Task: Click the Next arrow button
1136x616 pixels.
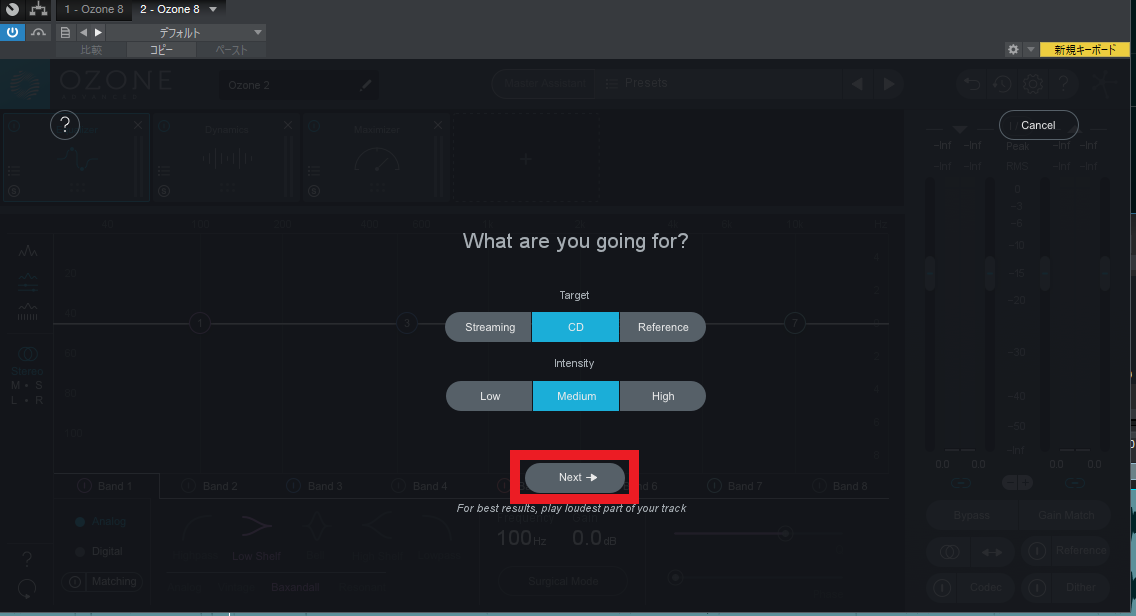Action: [575, 478]
